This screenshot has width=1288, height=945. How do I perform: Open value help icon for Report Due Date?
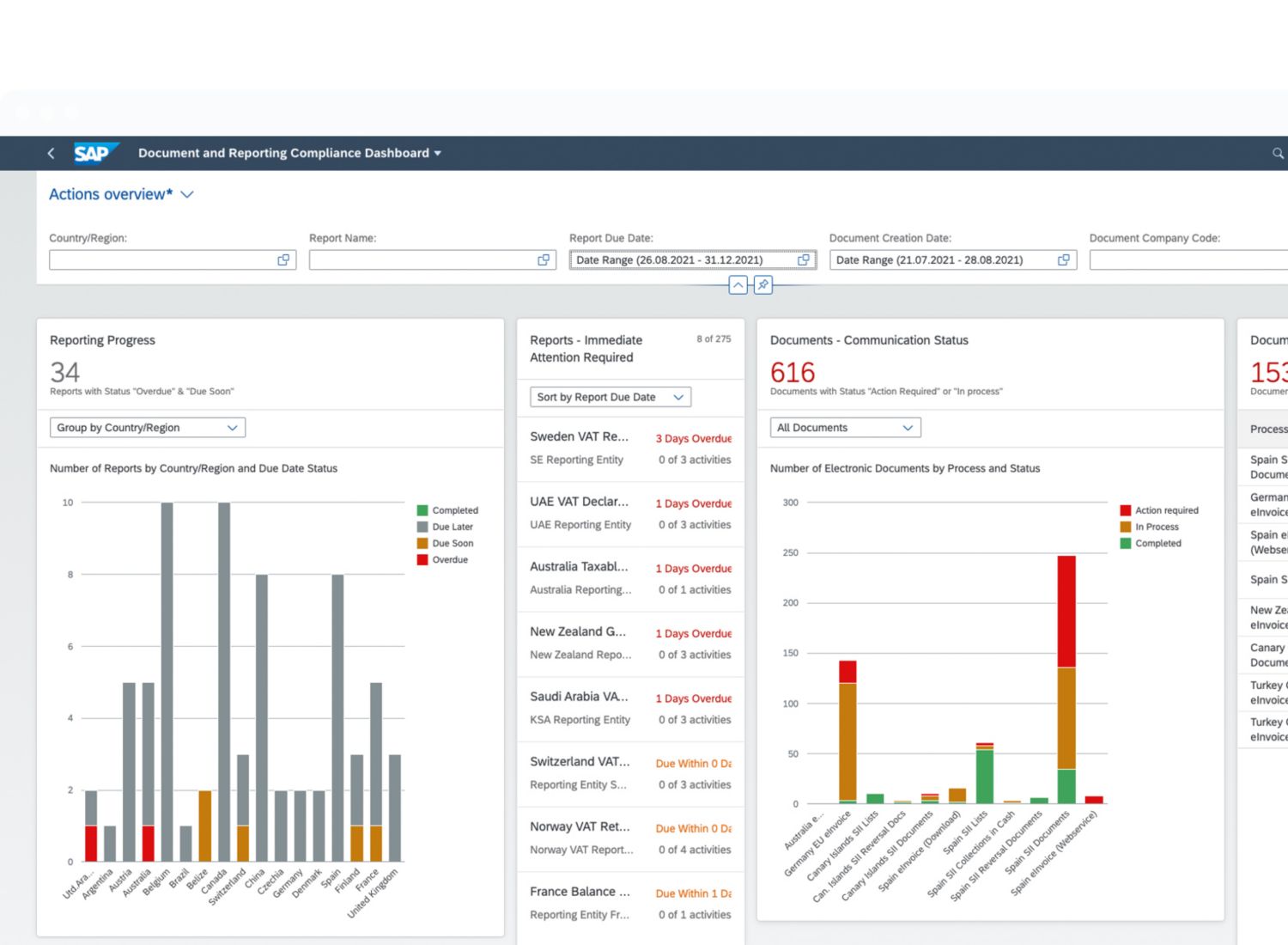[804, 259]
